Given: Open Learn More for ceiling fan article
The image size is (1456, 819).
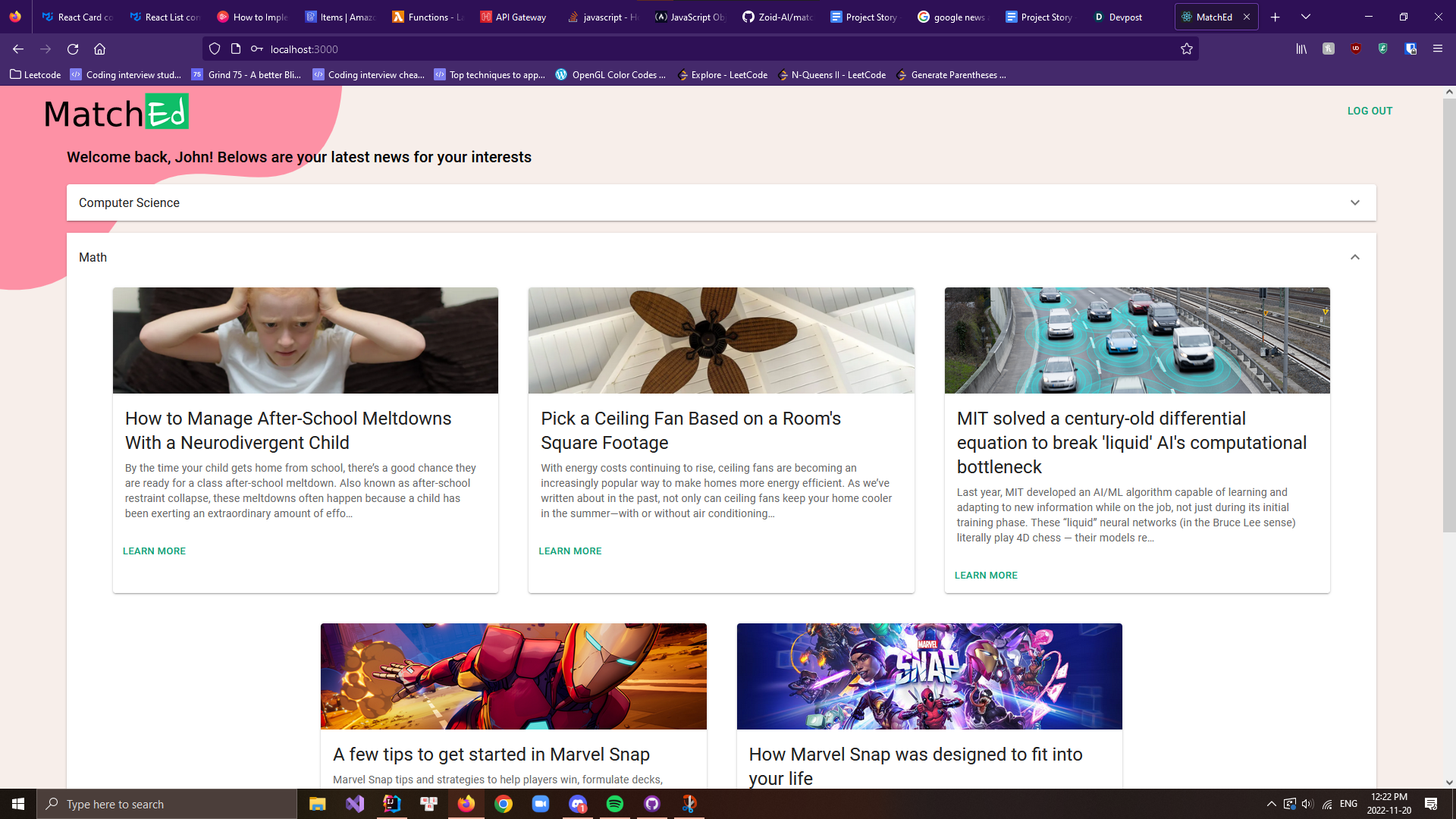Looking at the screenshot, I should [x=570, y=551].
